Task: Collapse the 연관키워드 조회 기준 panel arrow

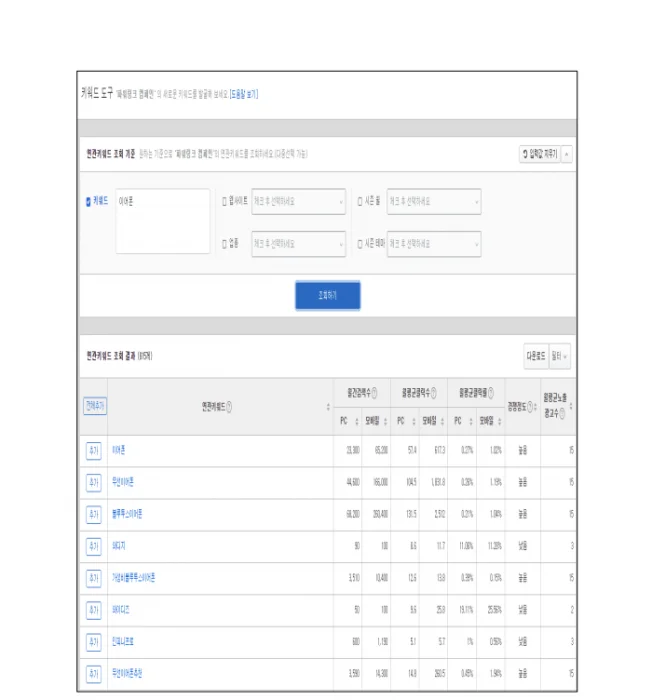Action: point(566,154)
